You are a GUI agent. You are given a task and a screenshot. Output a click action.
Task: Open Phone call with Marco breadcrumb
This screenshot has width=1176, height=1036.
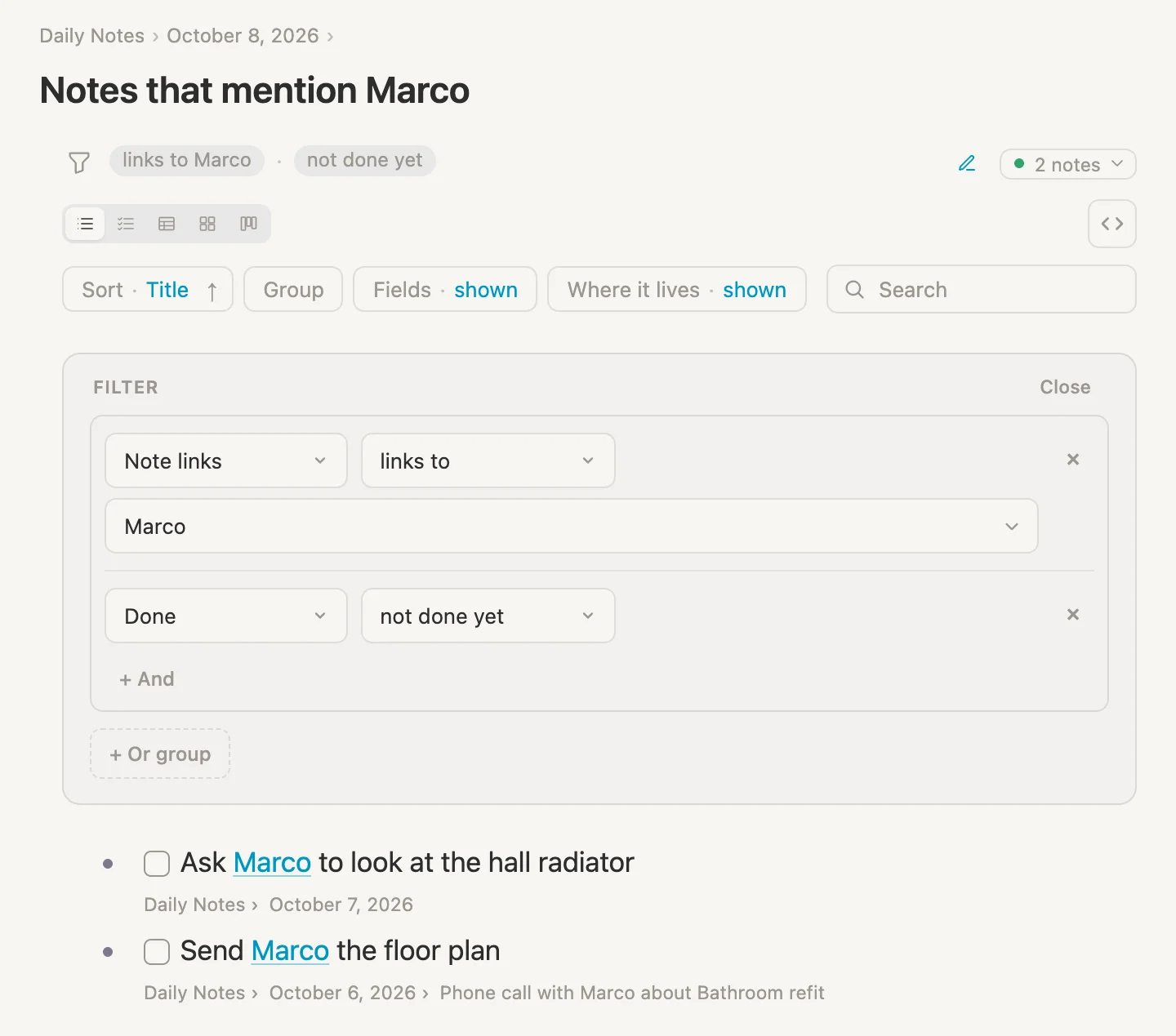632,993
